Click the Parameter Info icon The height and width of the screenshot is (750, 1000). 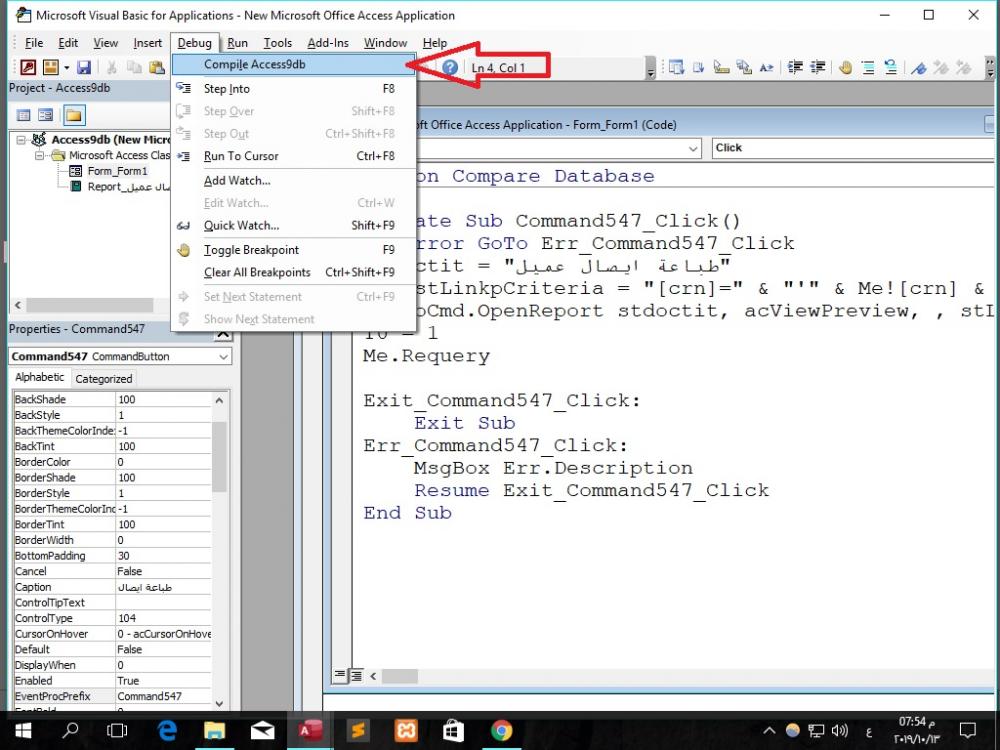(744, 67)
